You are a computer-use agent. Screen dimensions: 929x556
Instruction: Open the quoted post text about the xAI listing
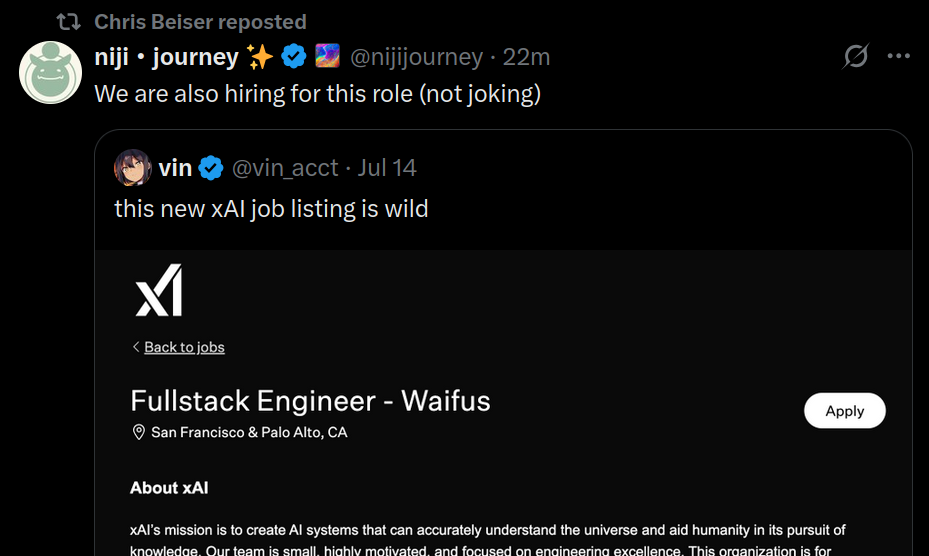tap(271, 209)
